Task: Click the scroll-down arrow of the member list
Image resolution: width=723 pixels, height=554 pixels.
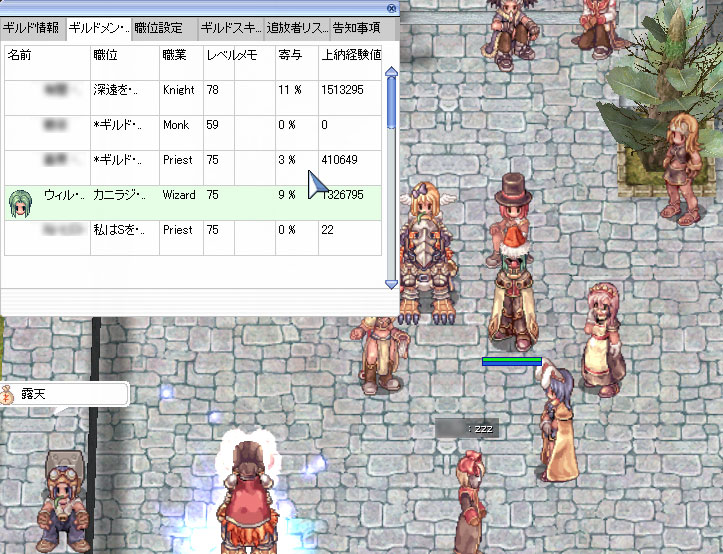Action: pyautogui.click(x=391, y=284)
